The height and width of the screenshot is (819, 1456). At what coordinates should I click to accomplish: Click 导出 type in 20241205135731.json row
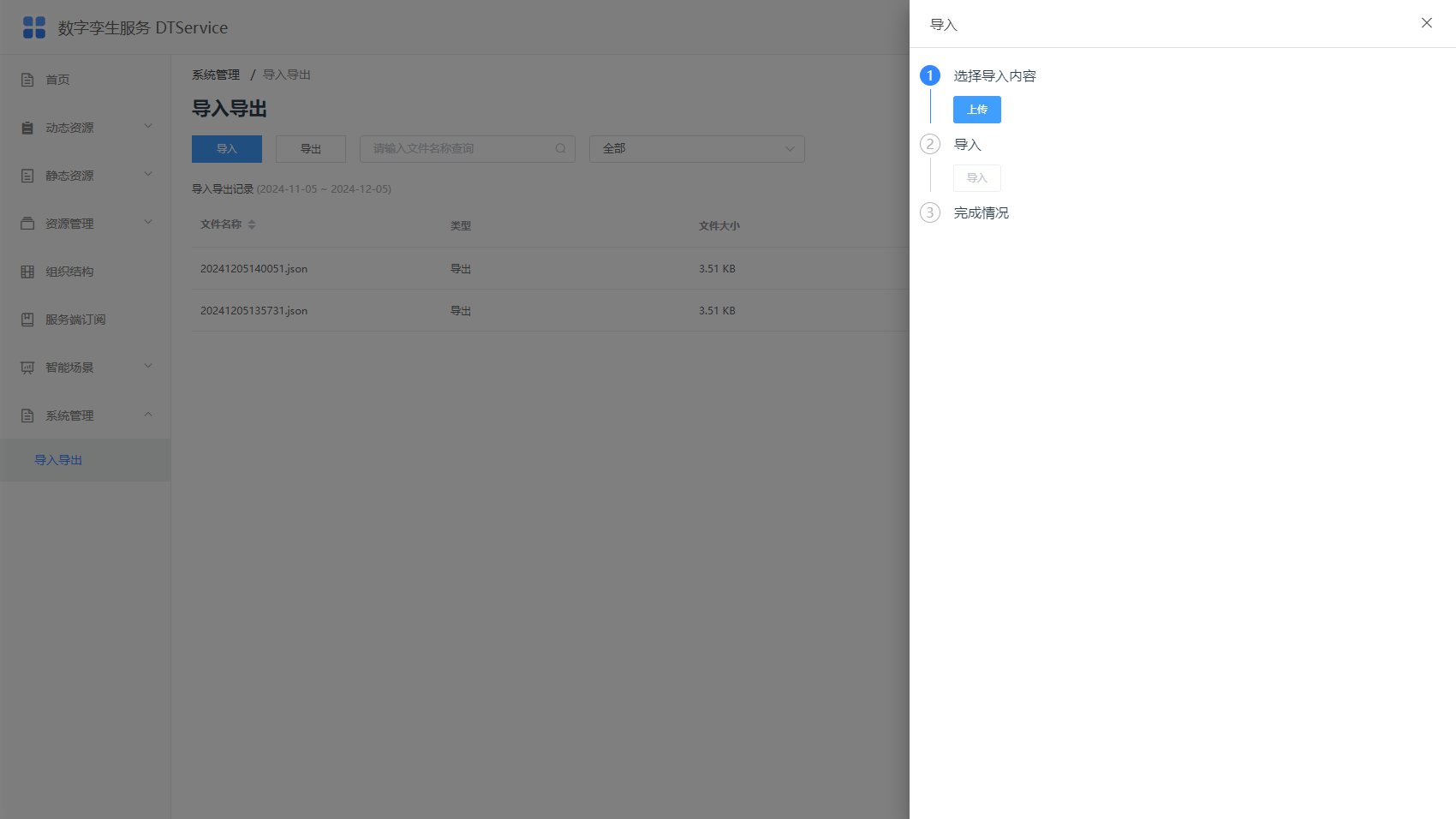tap(461, 311)
